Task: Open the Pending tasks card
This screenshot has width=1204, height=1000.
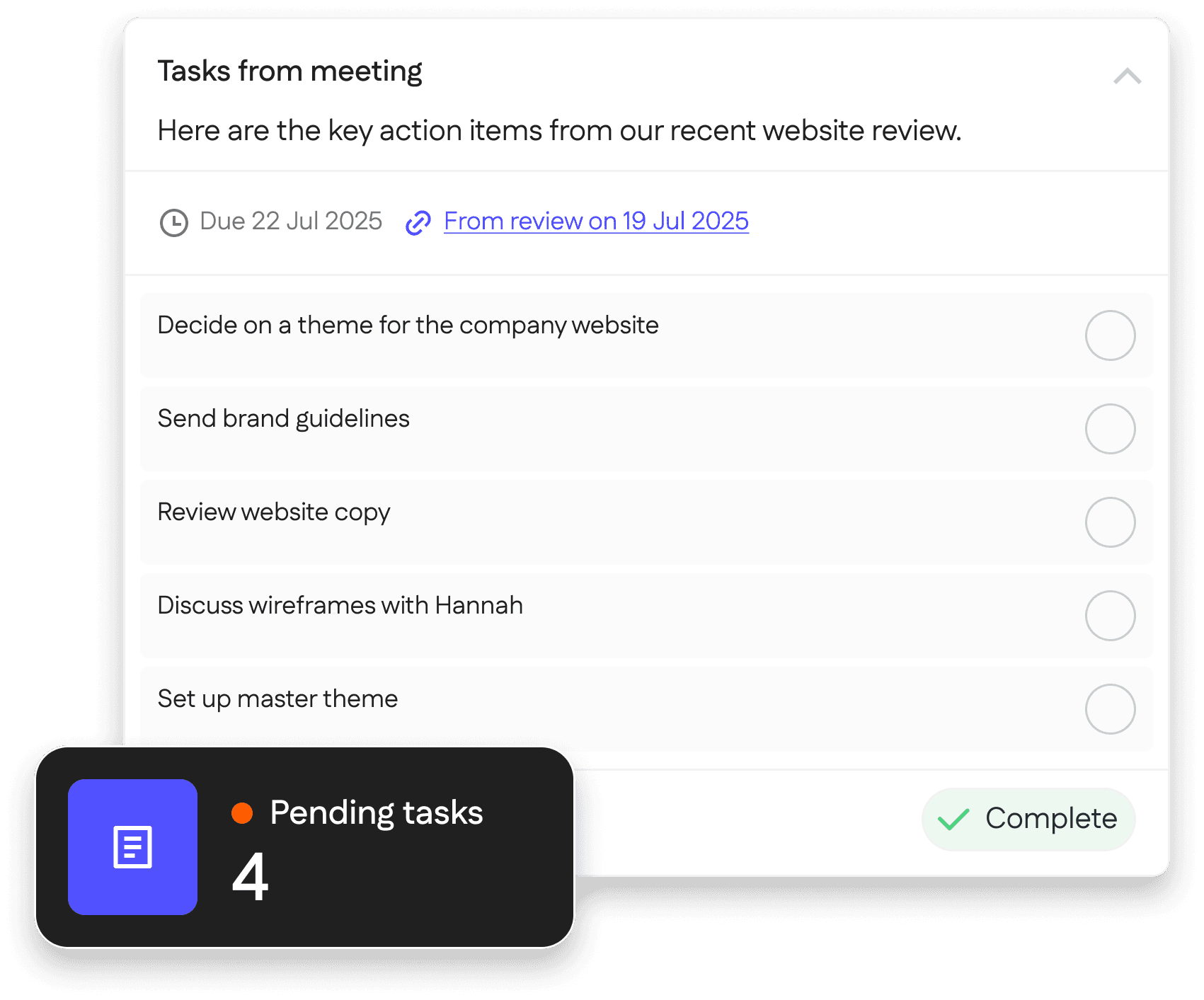Action: 304,847
